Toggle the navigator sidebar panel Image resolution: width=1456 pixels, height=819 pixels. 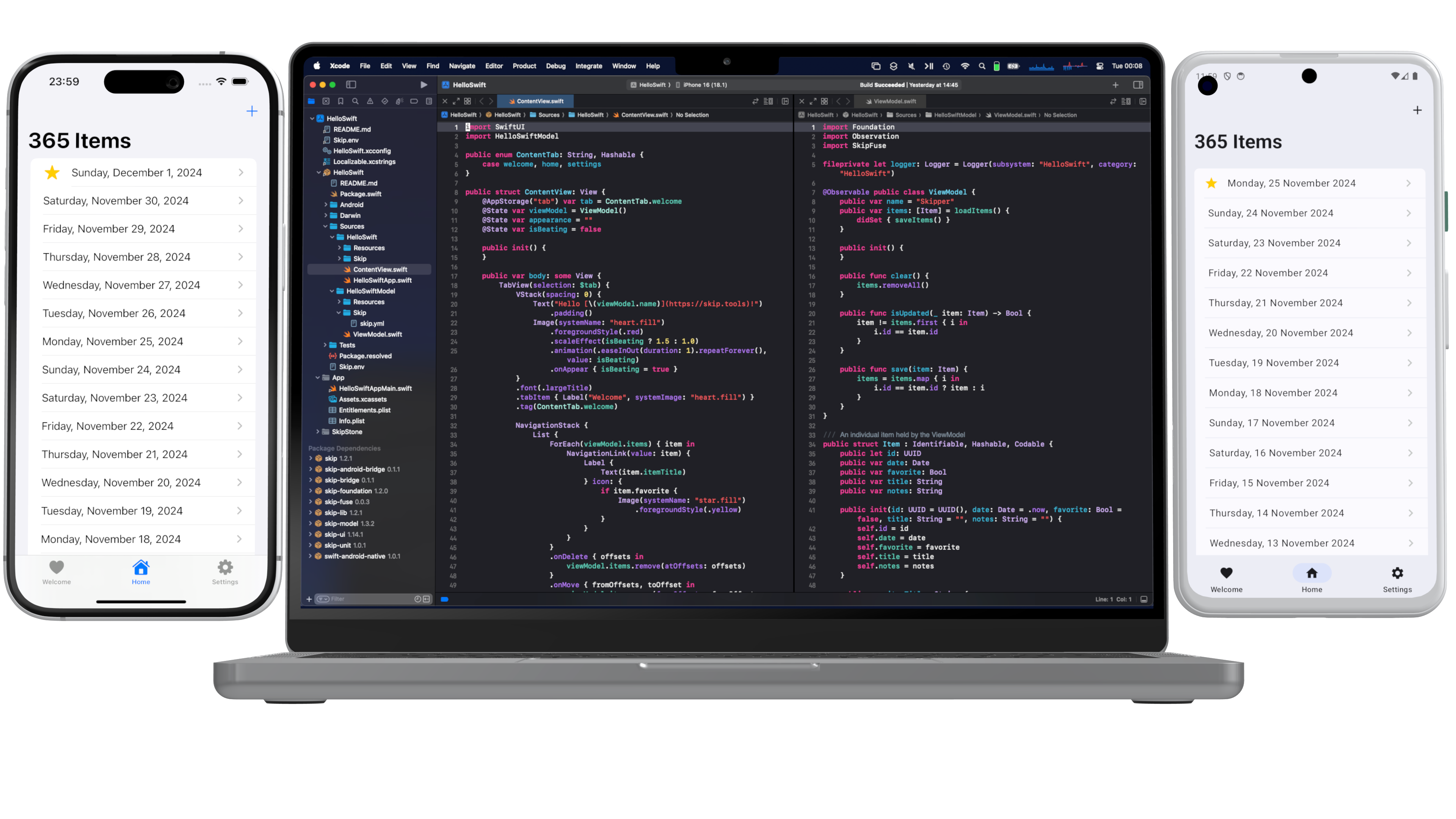point(351,85)
